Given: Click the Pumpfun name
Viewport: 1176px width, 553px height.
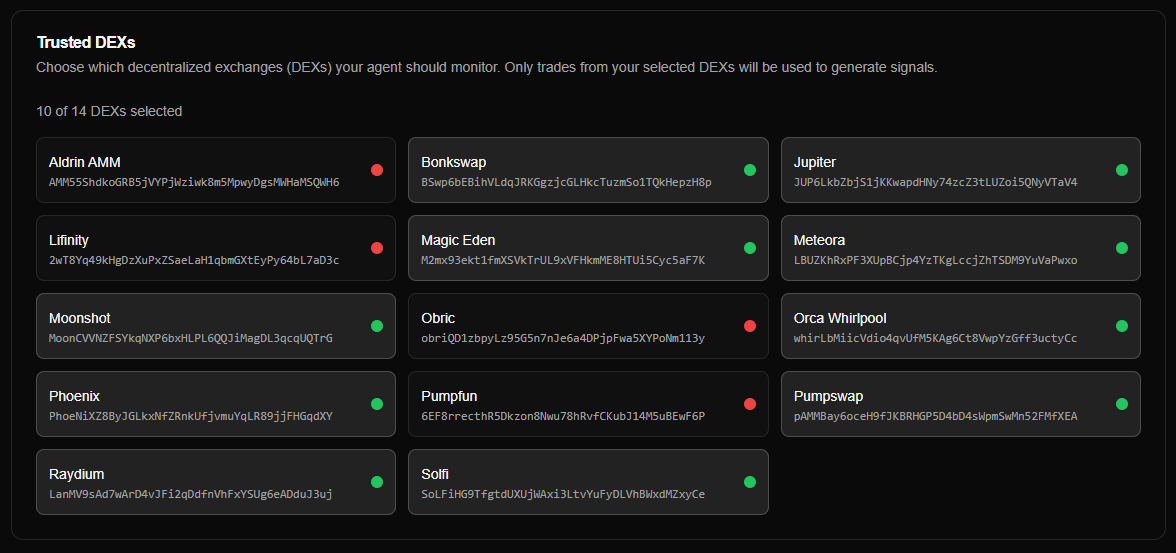Looking at the screenshot, I should coord(449,396).
